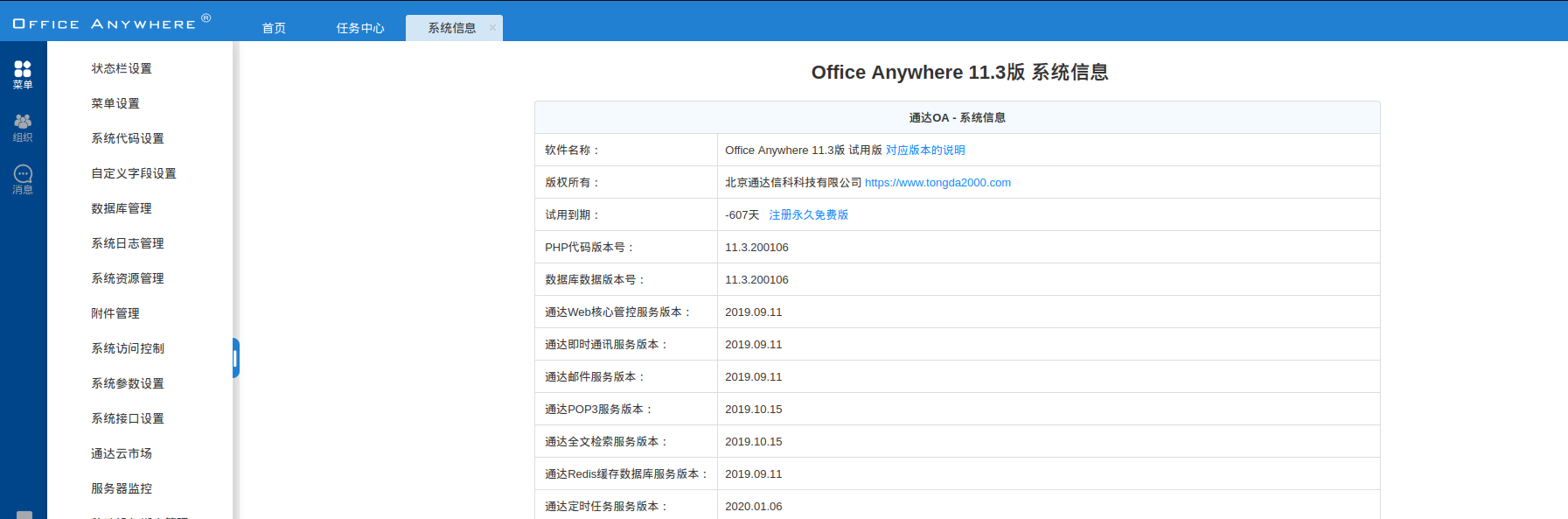
Task: Open 系统参数设置 menu item
Action: point(128,383)
